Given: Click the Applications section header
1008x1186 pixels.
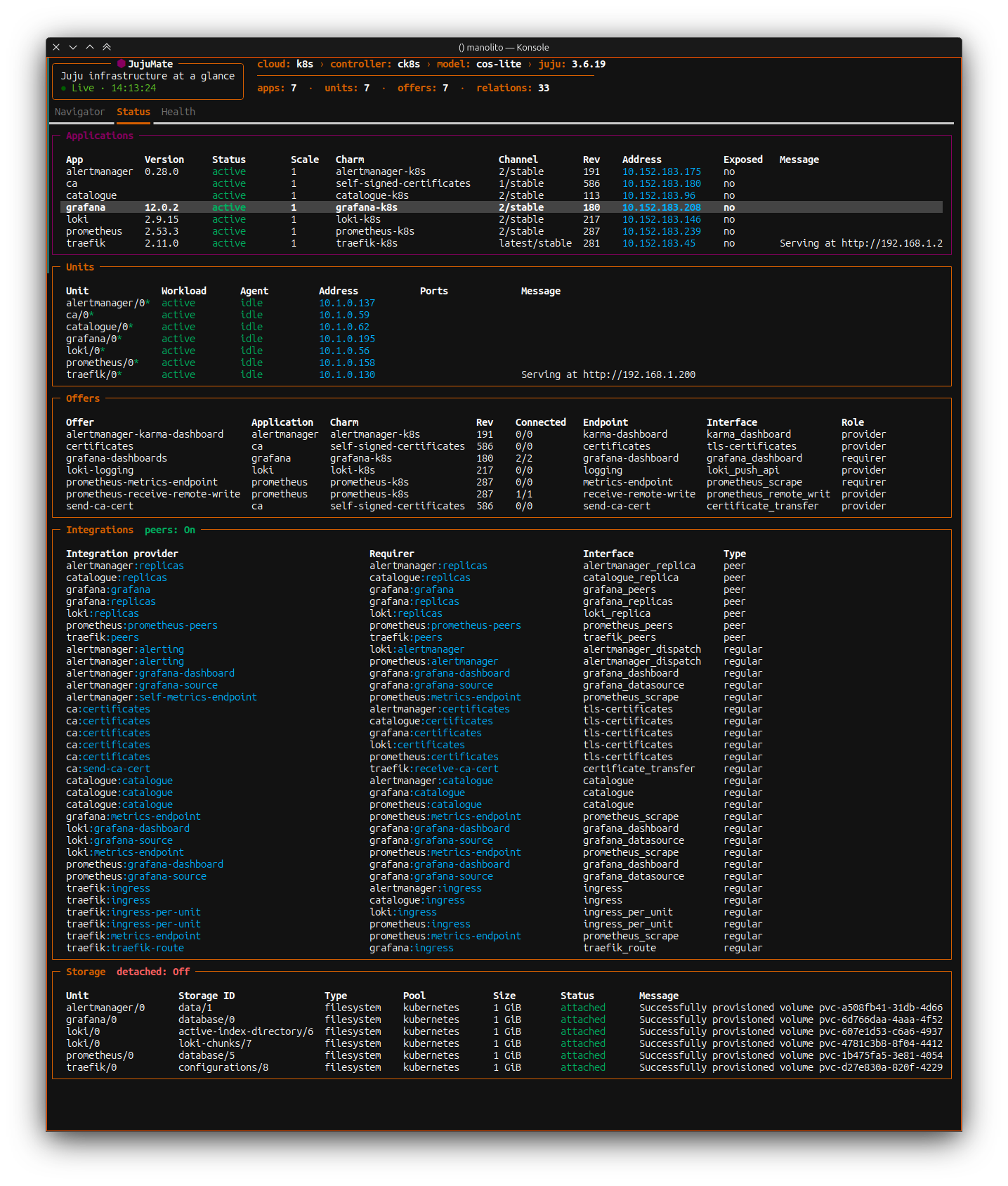Looking at the screenshot, I should (x=100, y=136).
